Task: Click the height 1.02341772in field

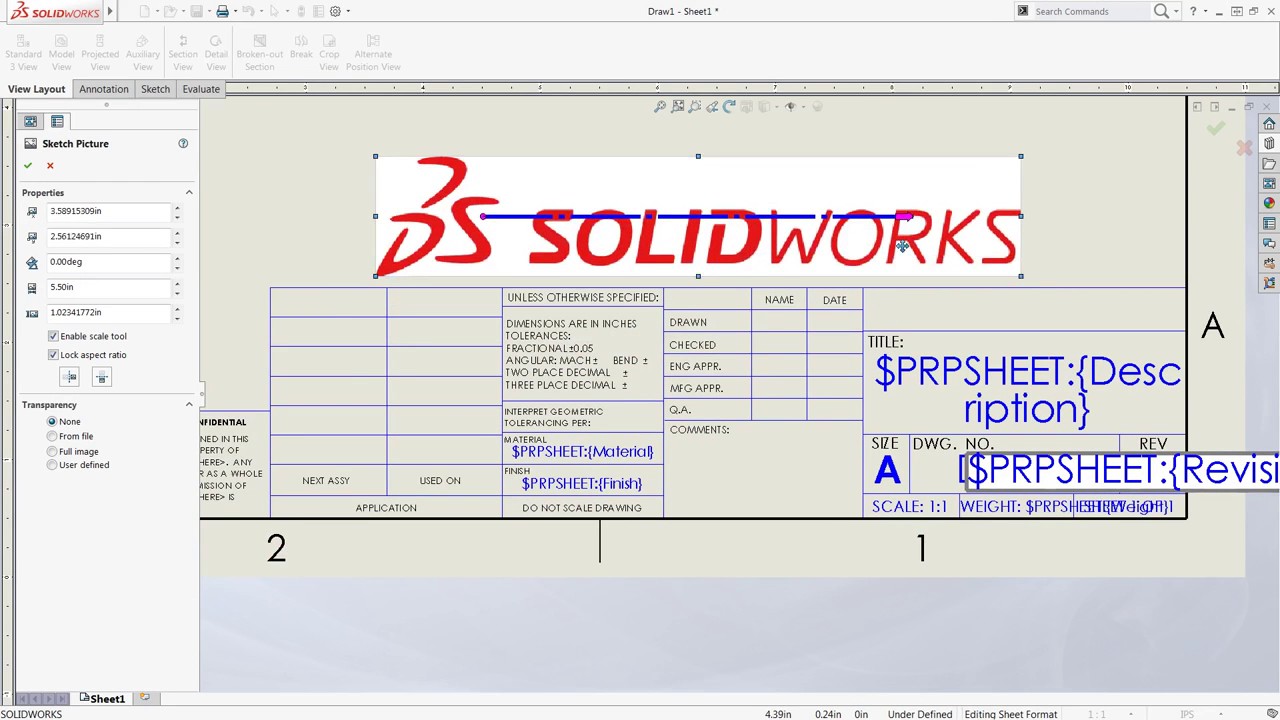Action: [108, 313]
